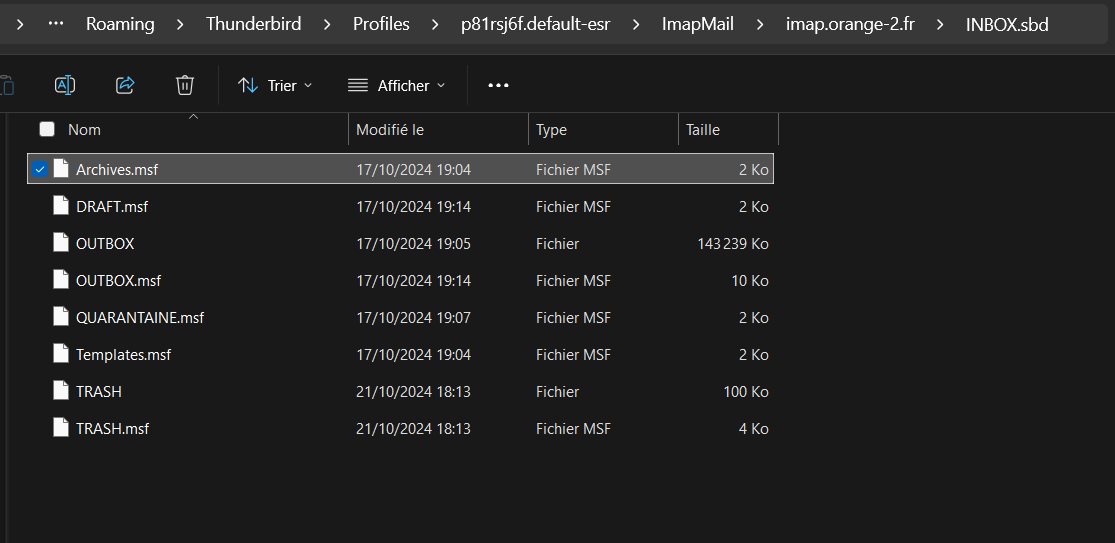Show hidden breadcrumb path ellipsis
This screenshot has width=1115, height=543.
[x=56, y=24]
